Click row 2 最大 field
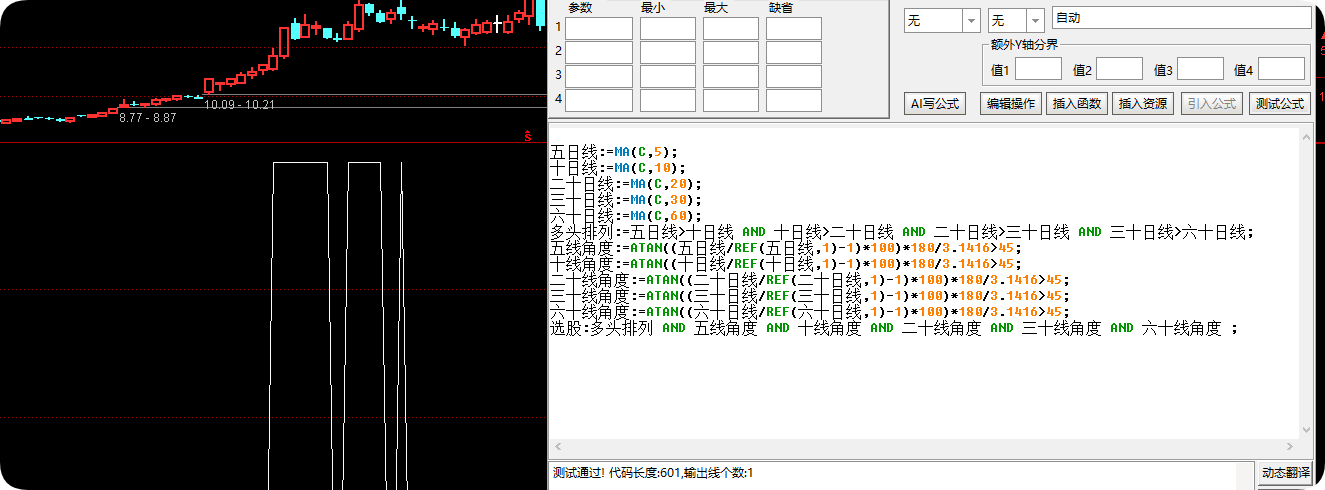 [731, 52]
